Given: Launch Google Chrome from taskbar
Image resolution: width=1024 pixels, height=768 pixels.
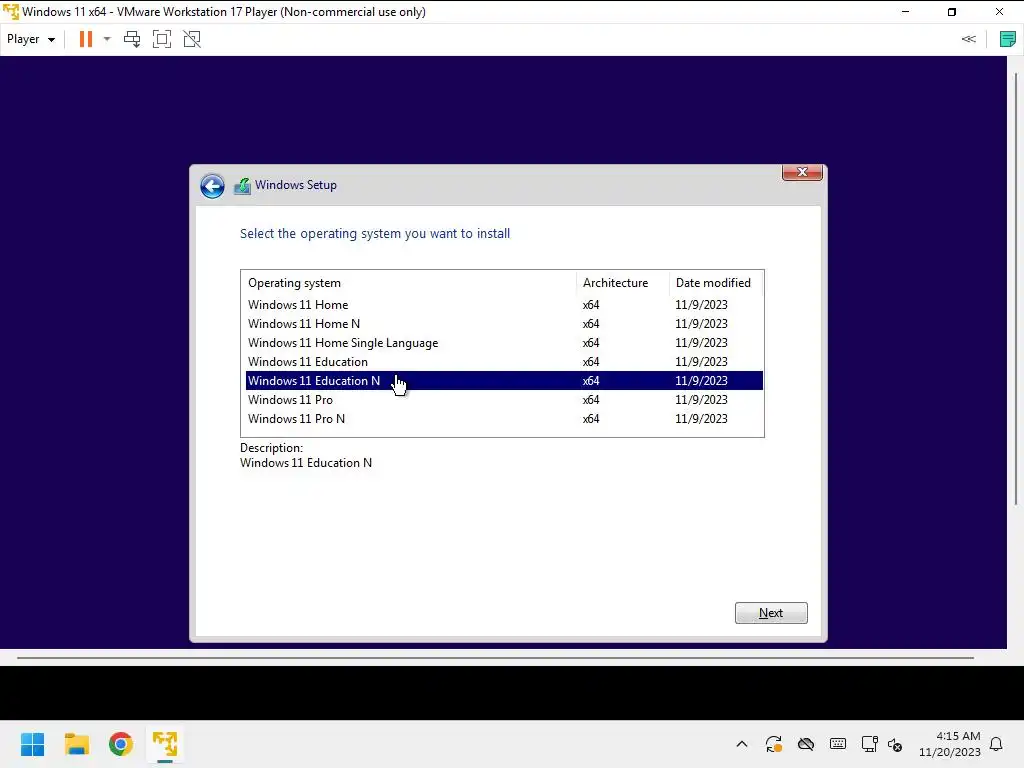Looking at the screenshot, I should (x=121, y=744).
